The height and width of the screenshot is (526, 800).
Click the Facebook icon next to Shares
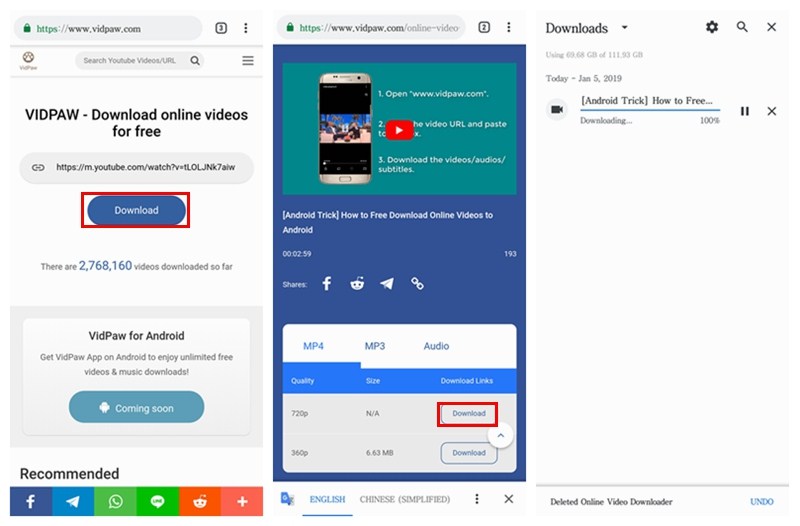point(327,284)
